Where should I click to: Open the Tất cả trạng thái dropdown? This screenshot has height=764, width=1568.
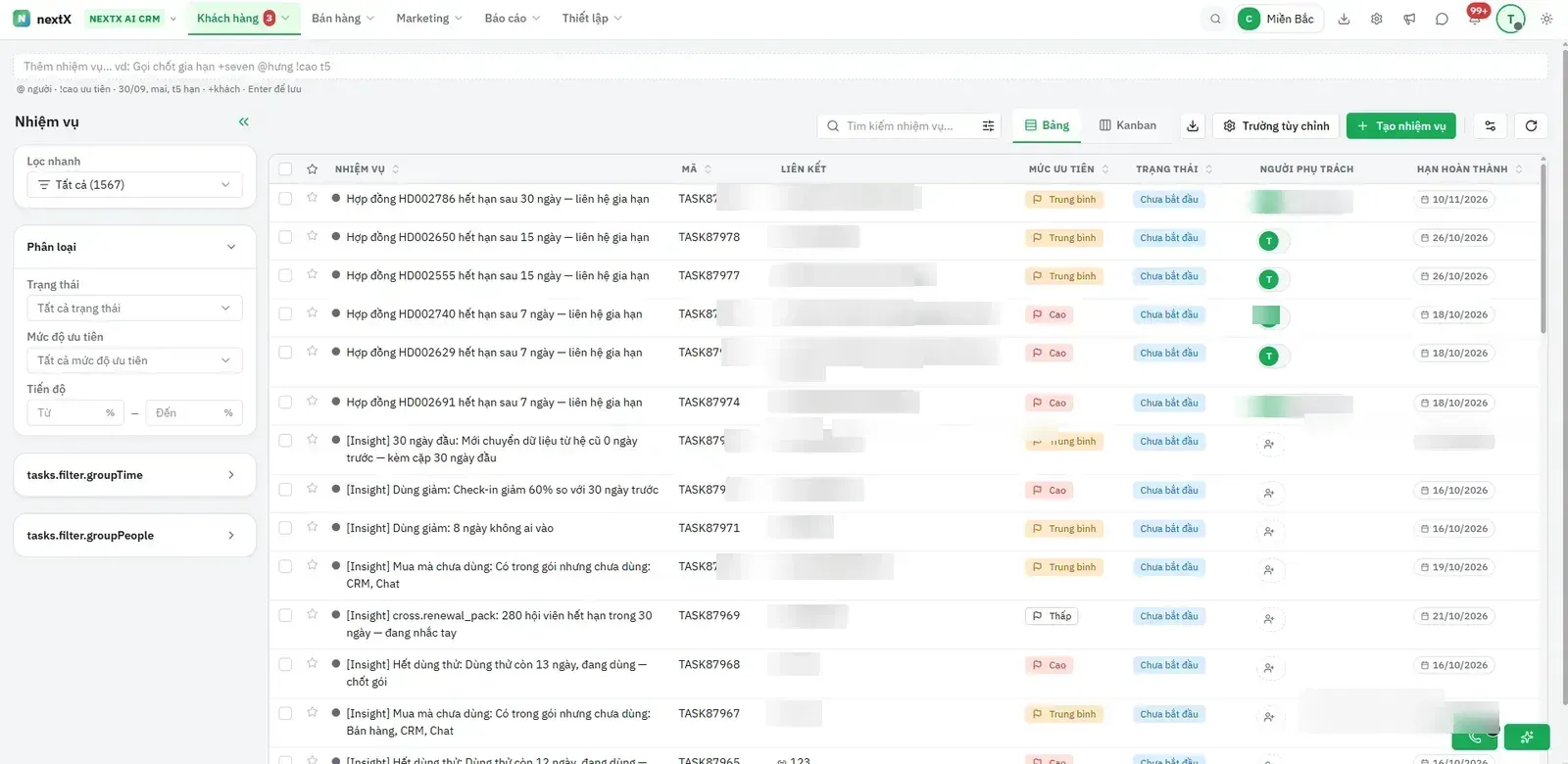tap(134, 308)
